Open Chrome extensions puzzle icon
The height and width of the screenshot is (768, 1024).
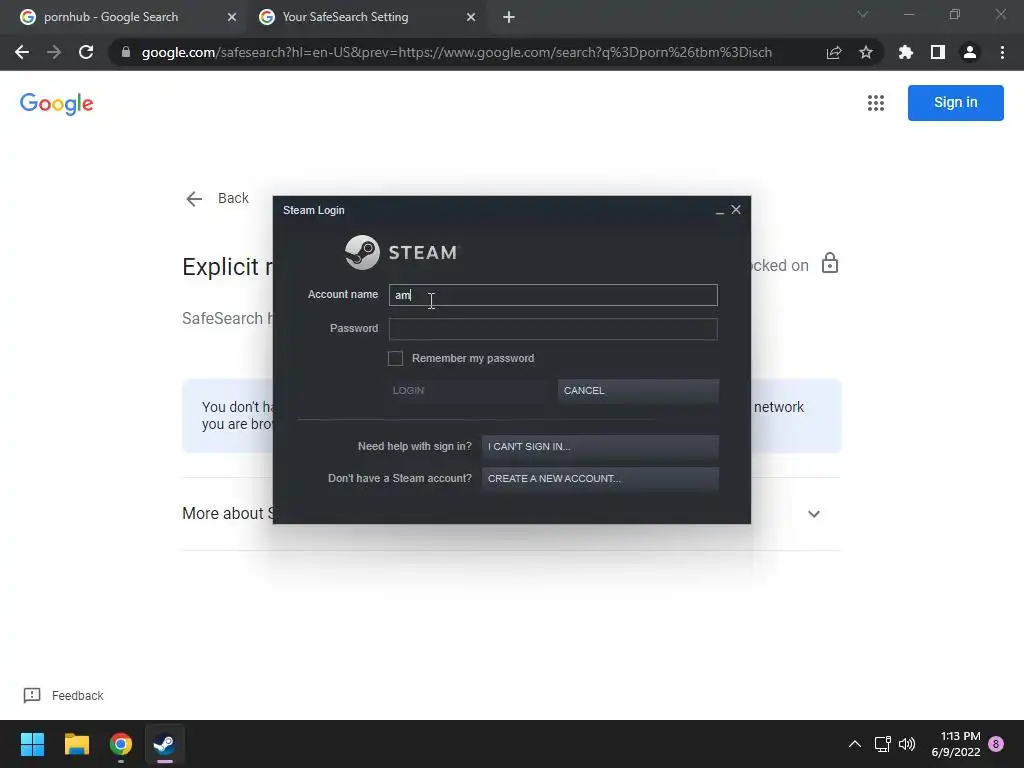tap(905, 52)
